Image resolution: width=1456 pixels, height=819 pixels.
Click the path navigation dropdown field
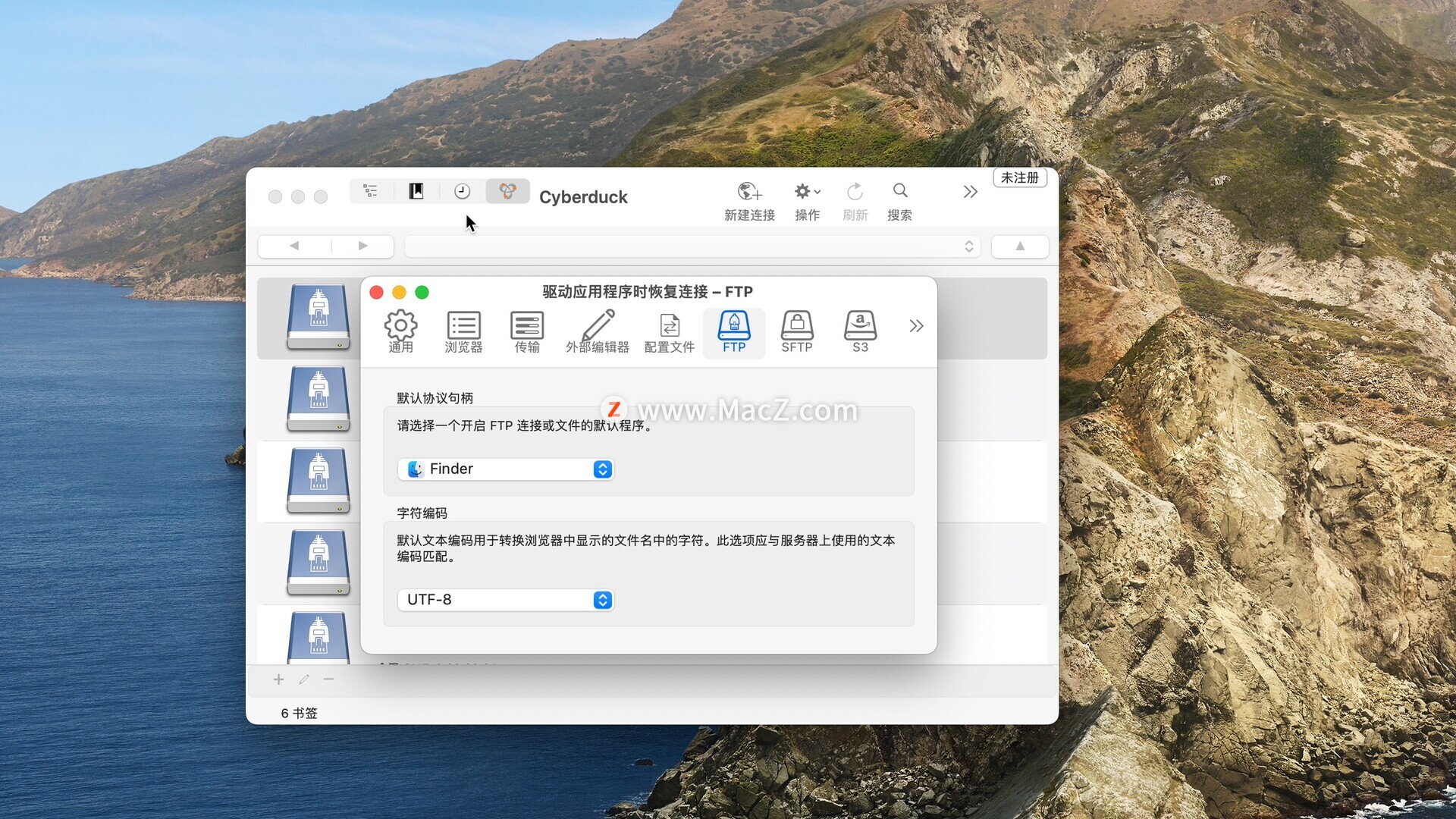point(692,246)
